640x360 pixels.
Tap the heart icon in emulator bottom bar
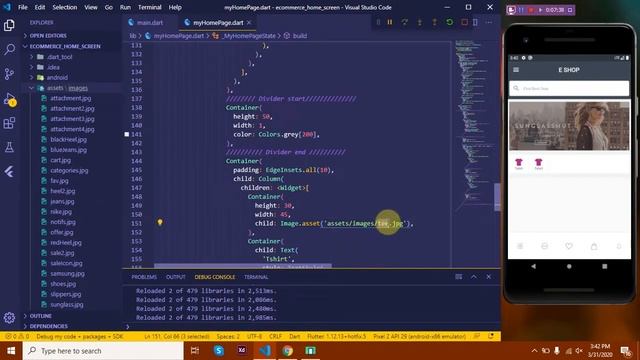tap(569, 246)
